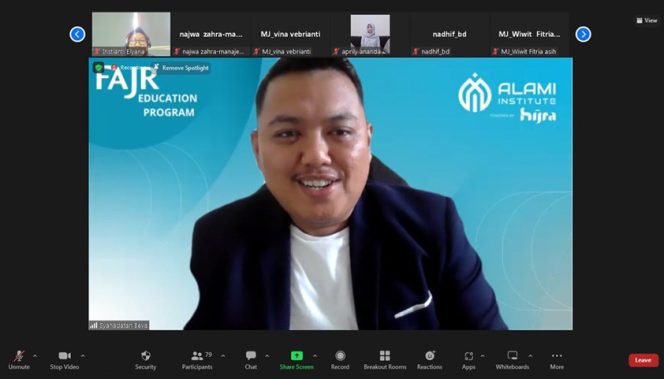Screen dimensions: 664x379
Task: Leave the meeting
Action: (x=643, y=360)
